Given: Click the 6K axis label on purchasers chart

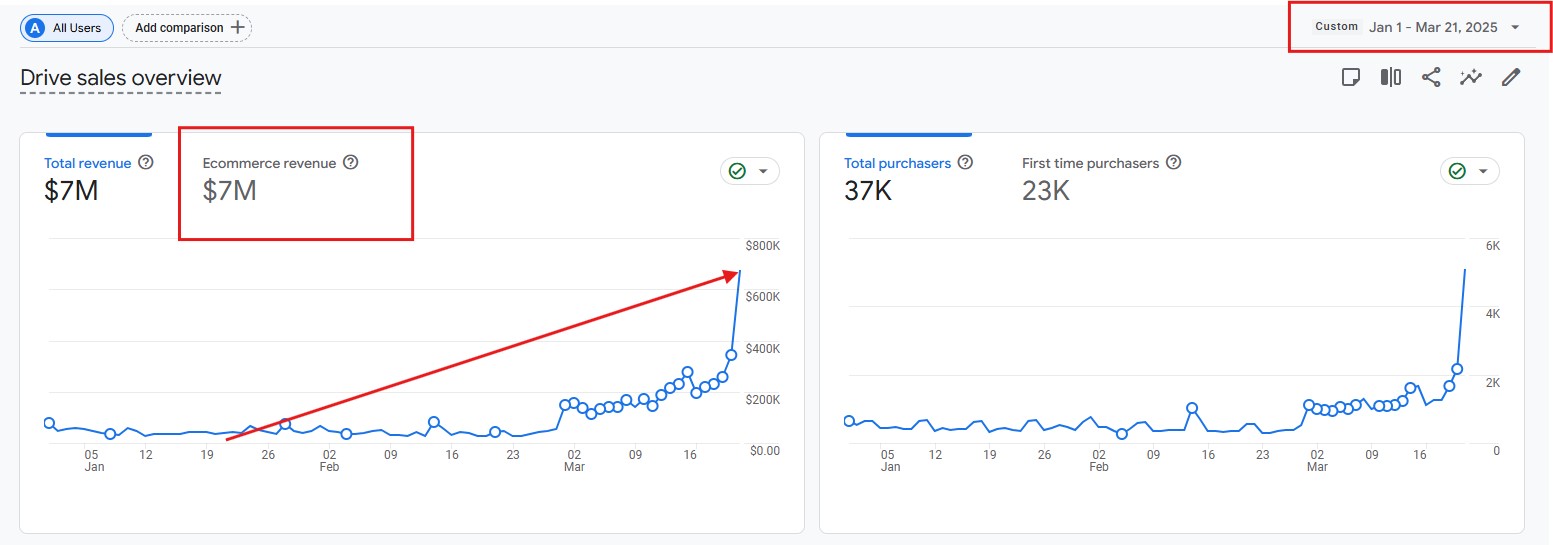Looking at the screenshot, I should point(1493,246).
